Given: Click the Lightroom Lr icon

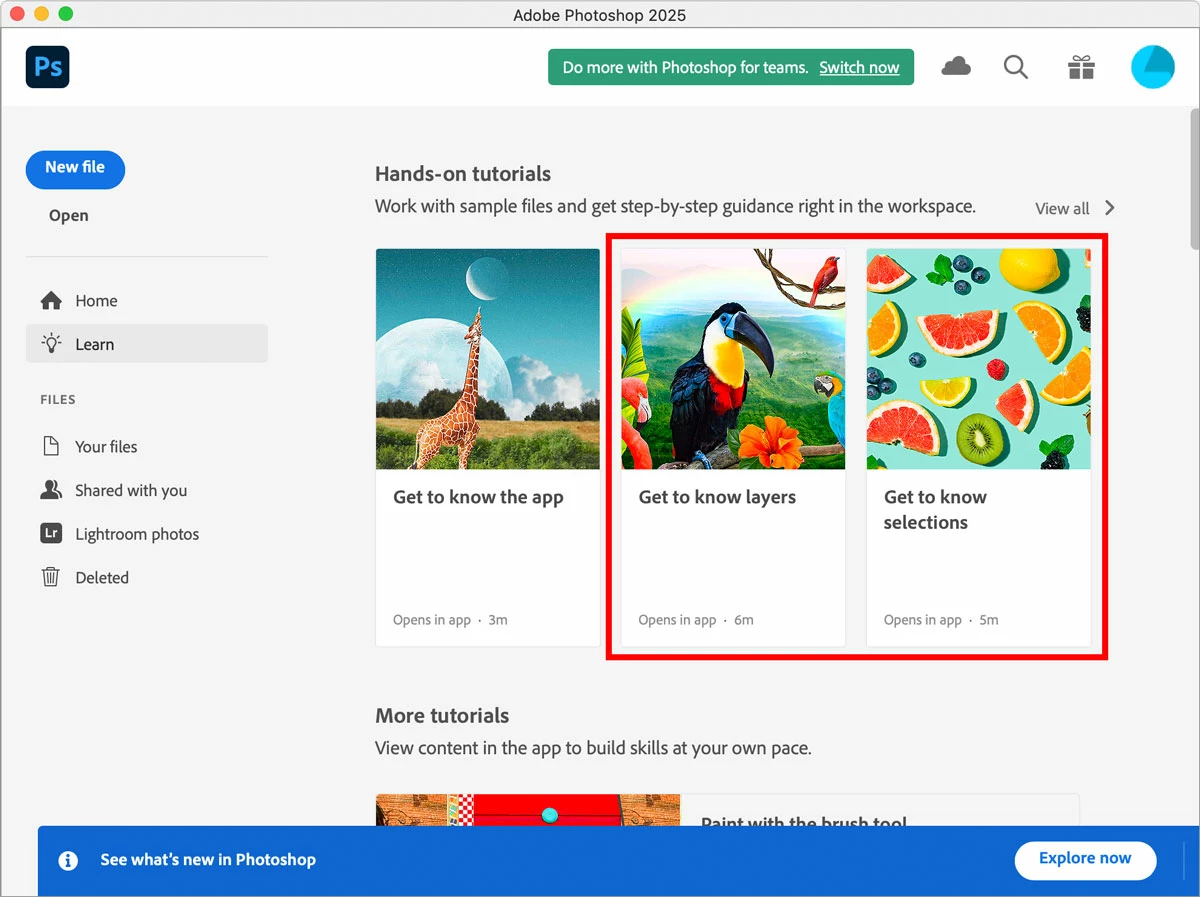Looking at the screenshot, I should 51,534.
